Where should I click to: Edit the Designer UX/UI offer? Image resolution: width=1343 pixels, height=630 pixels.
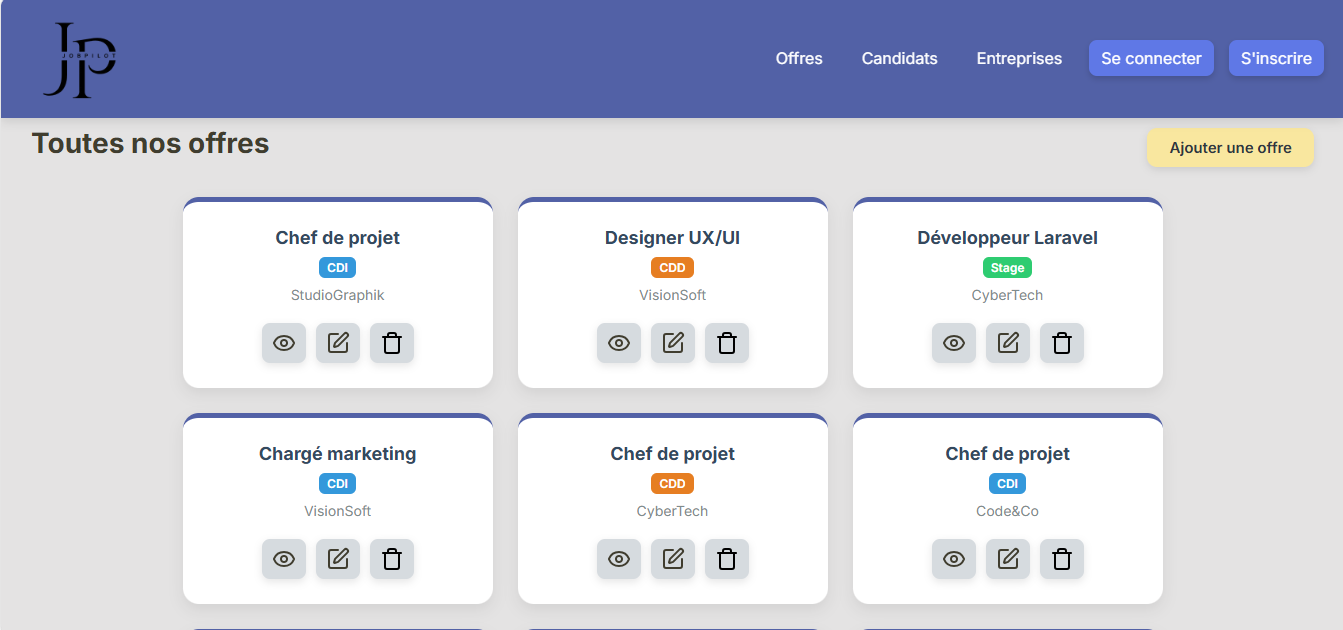(673, 343)
